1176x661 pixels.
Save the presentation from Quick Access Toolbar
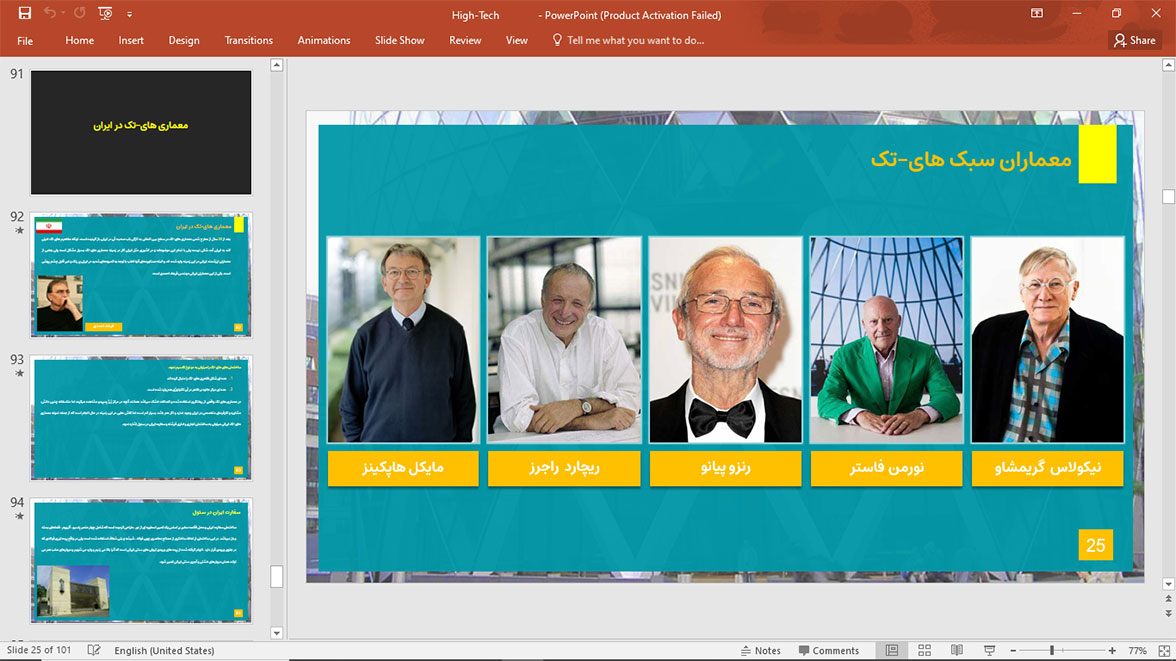tap(25, 14)
